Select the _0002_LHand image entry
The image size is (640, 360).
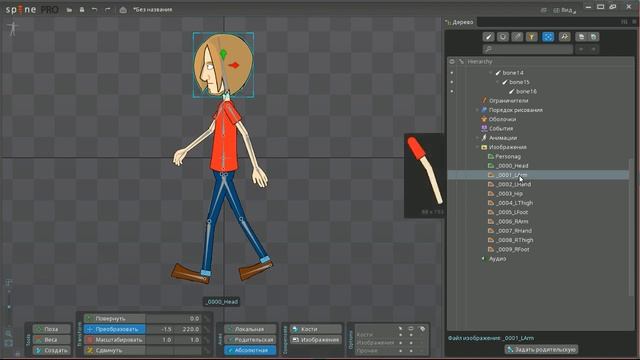tap(513, 184)
